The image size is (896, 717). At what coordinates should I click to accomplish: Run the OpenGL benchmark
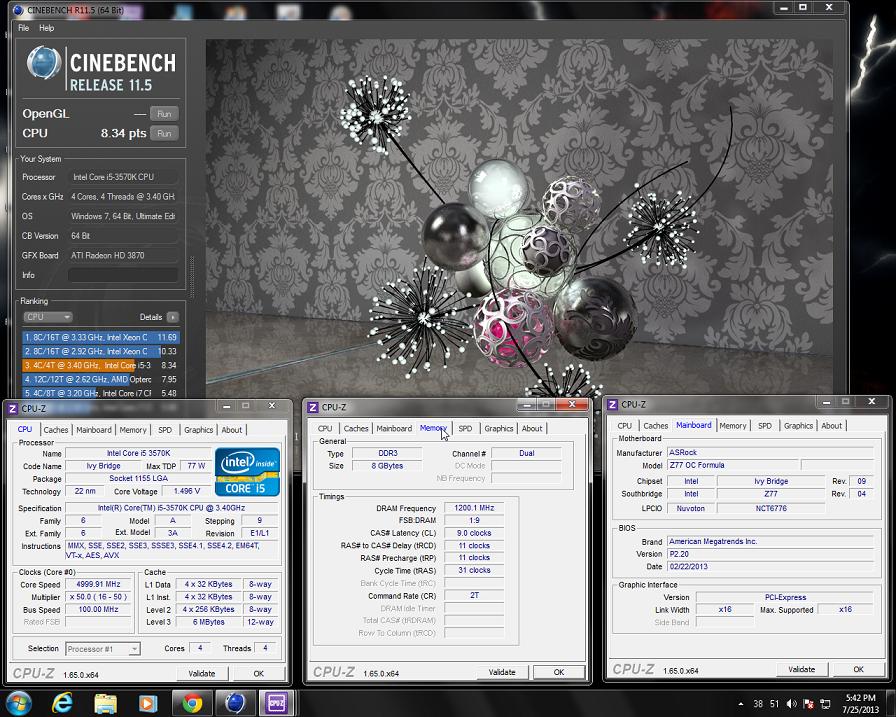[x=164, y=114]
